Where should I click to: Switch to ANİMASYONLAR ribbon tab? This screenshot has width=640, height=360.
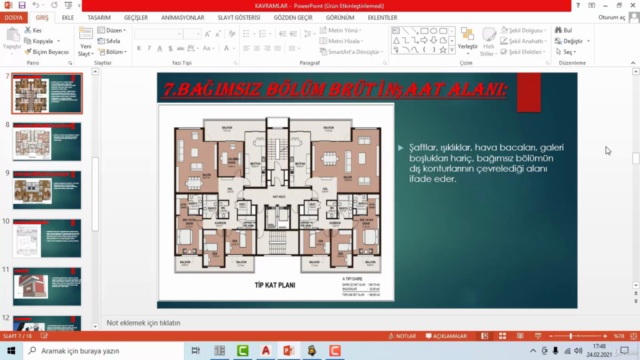point(182,18)
